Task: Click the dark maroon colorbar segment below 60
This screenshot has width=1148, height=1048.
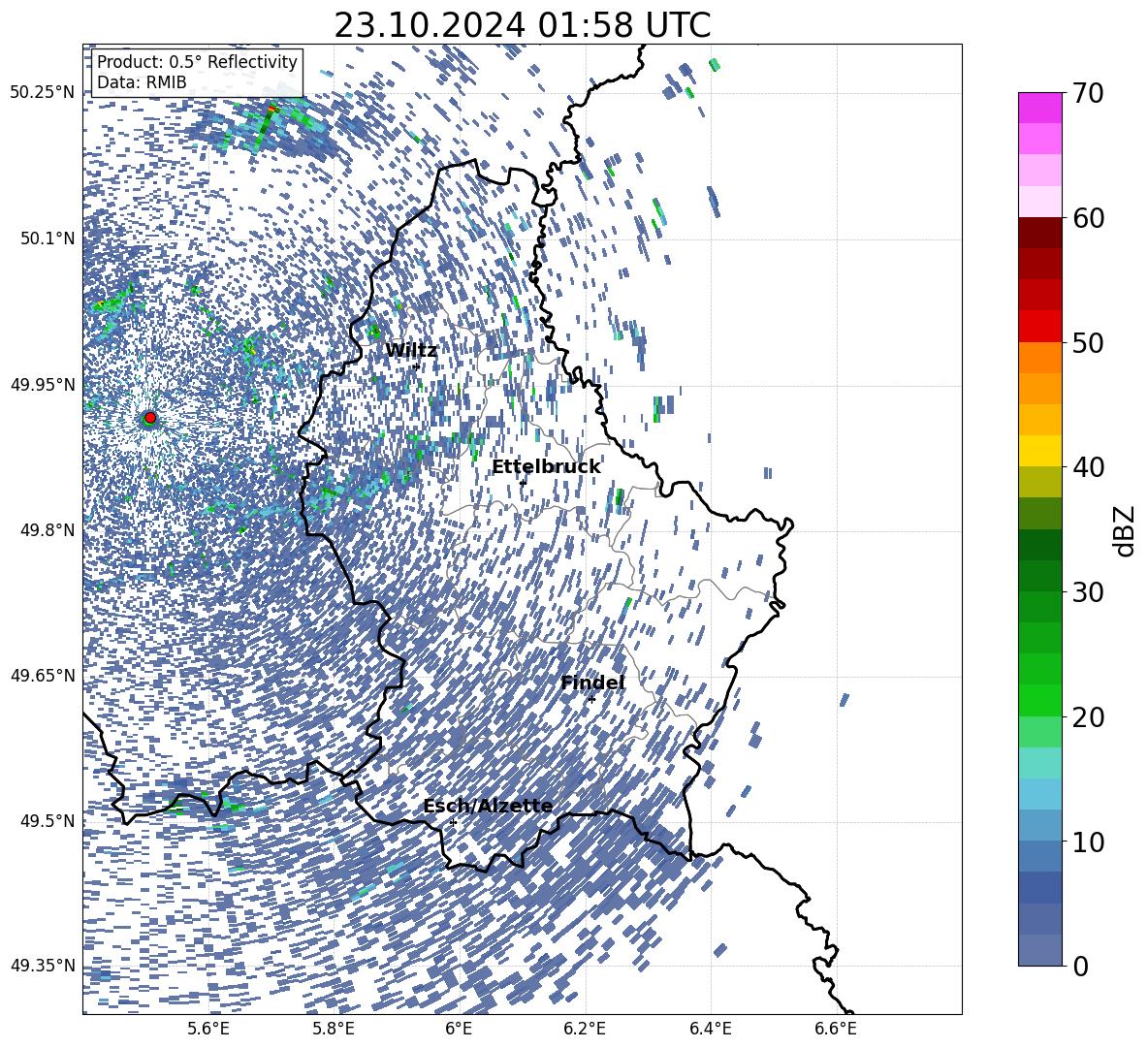Action: click(x=1039, y=234)
